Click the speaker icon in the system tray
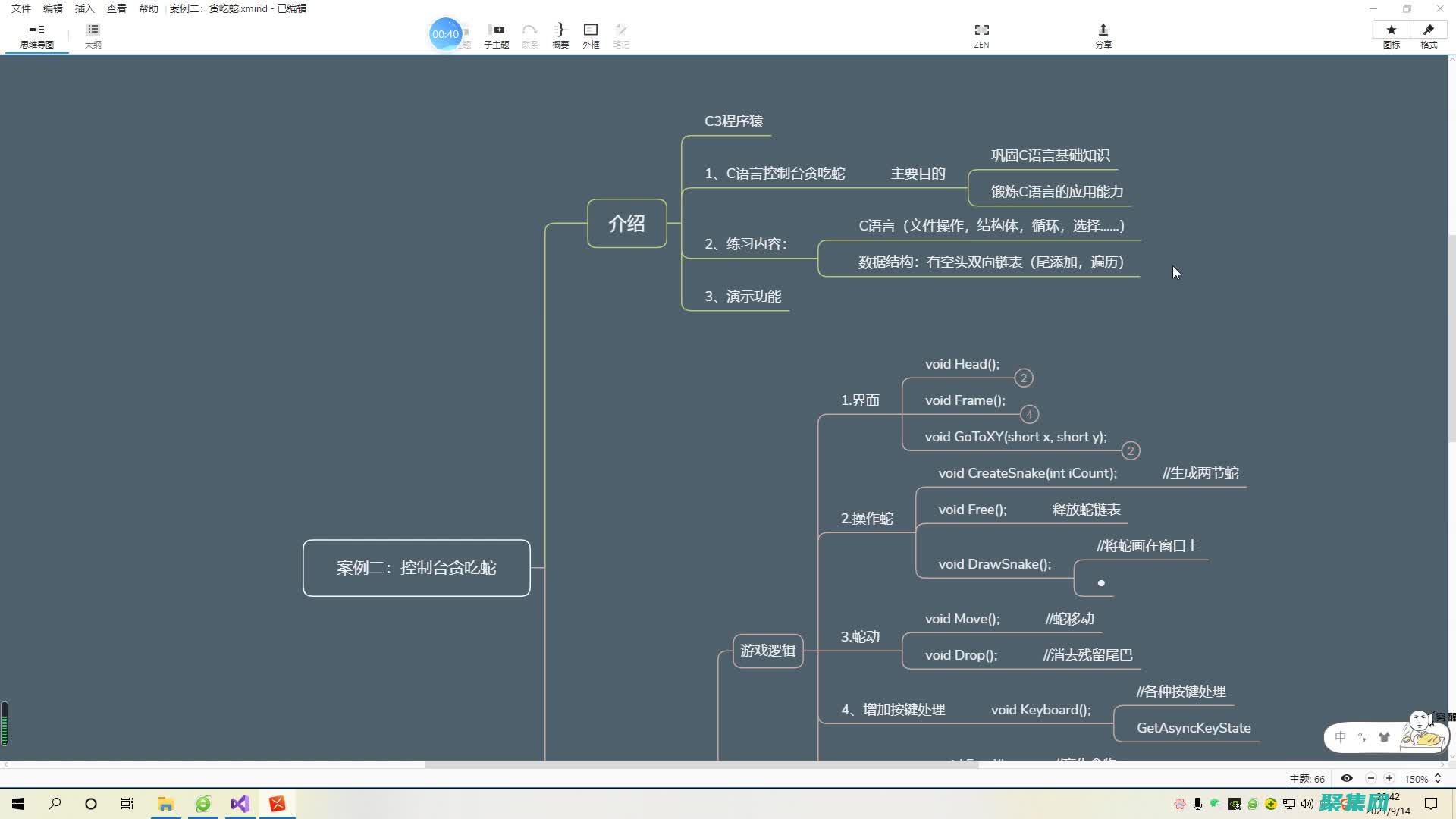This screenshot has height=819, width=1456. click(x=1306, y=803)
